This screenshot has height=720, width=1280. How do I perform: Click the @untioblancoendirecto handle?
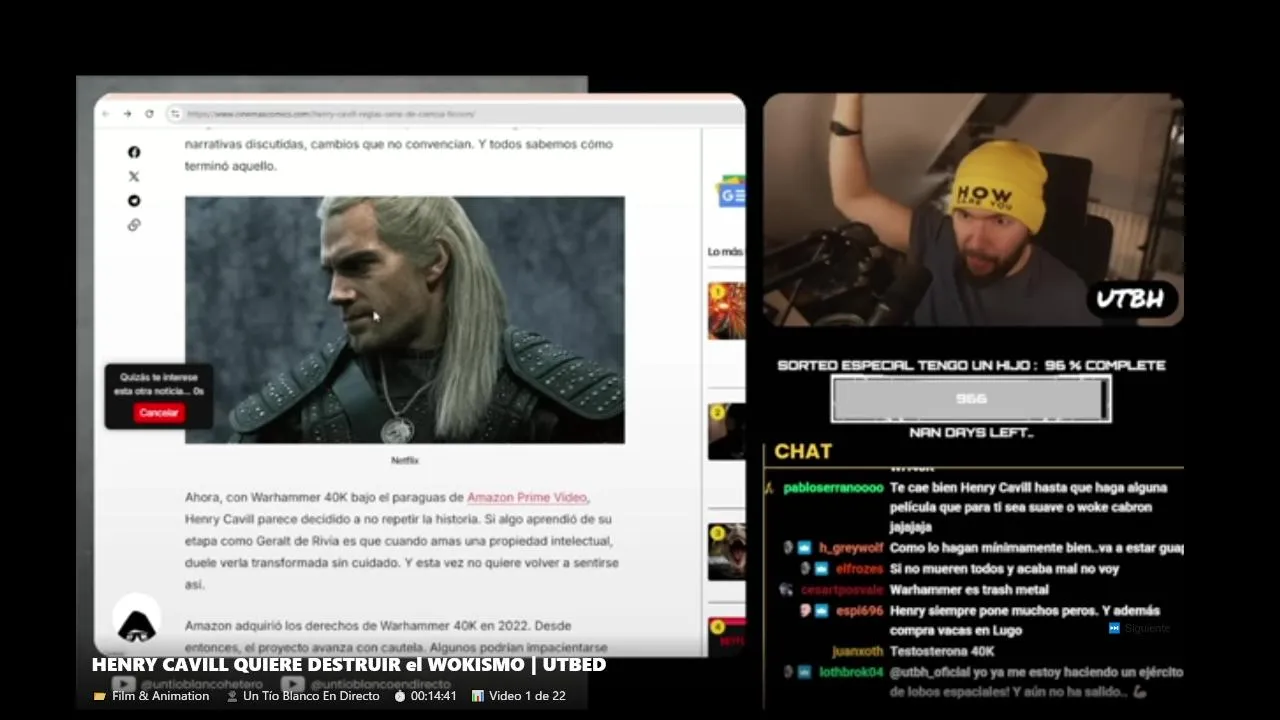coord(381,684)
